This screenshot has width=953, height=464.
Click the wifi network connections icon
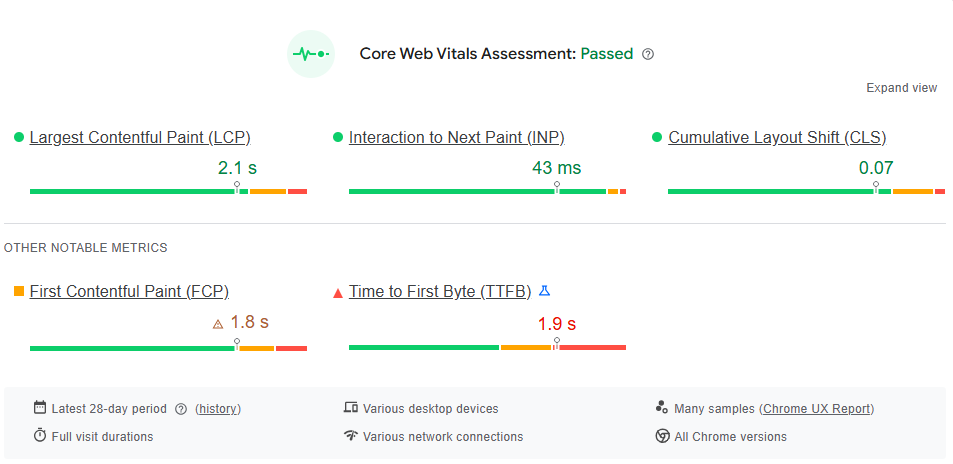point(351,436)
